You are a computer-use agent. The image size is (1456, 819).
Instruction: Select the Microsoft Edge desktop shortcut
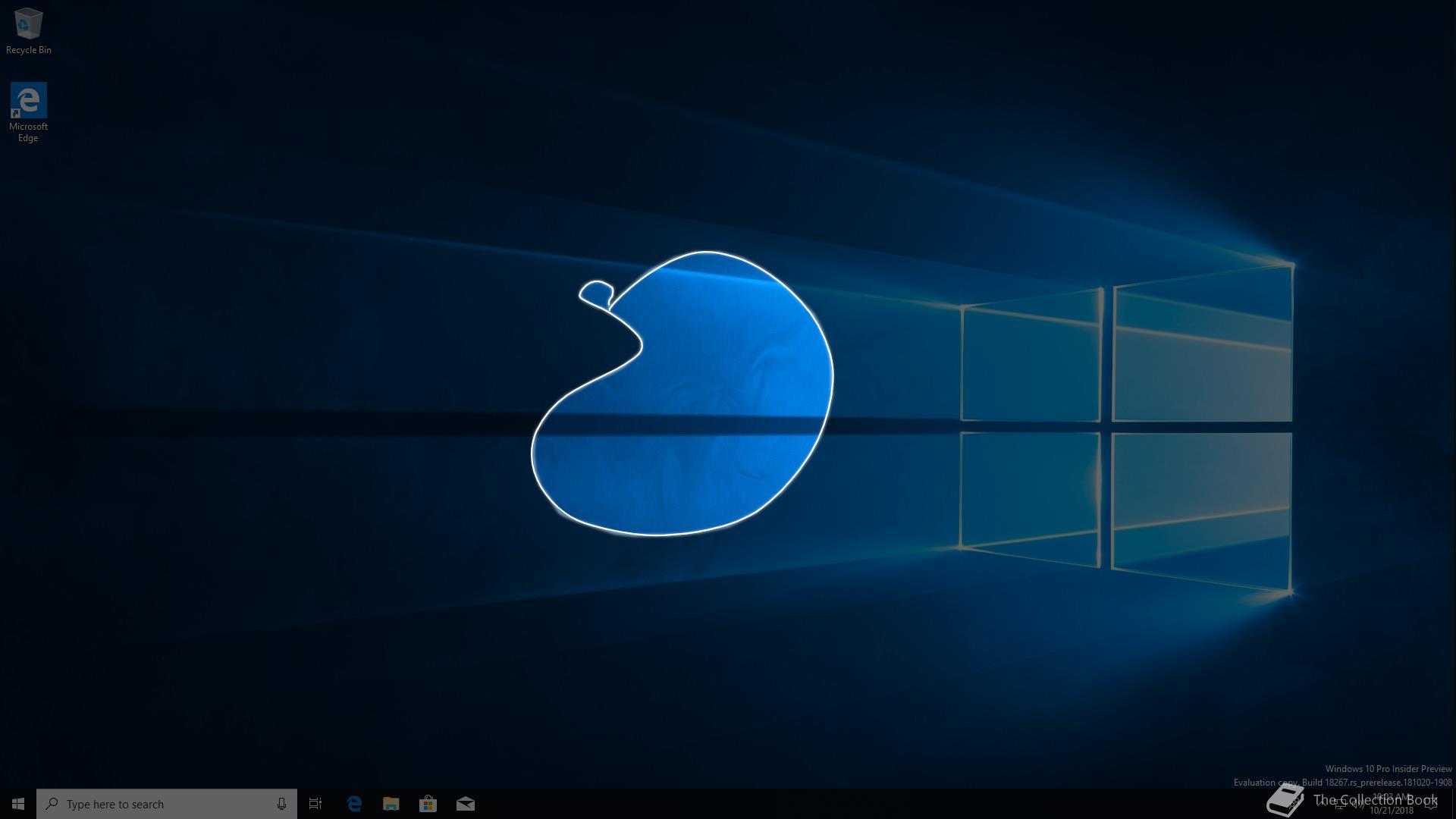pyautogui.click(x=28, y=112)
